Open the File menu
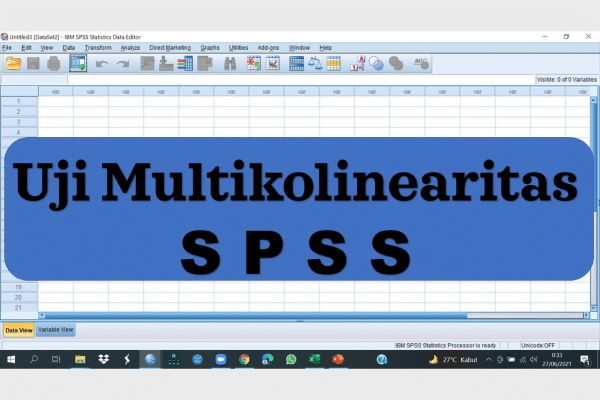The width and height of the screenshot is (600, 400). (7, 48)
